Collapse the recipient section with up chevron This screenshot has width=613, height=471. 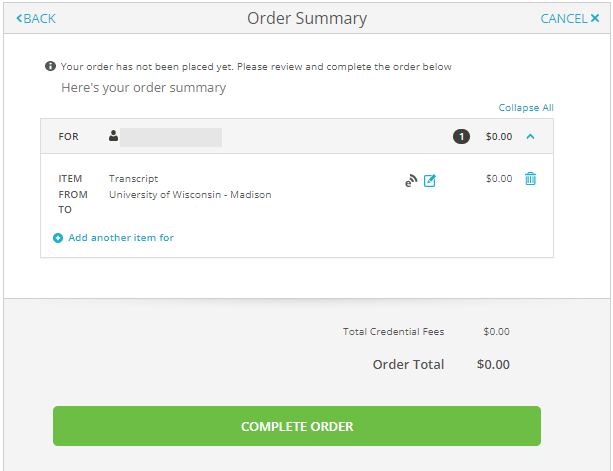click(530, 136)
